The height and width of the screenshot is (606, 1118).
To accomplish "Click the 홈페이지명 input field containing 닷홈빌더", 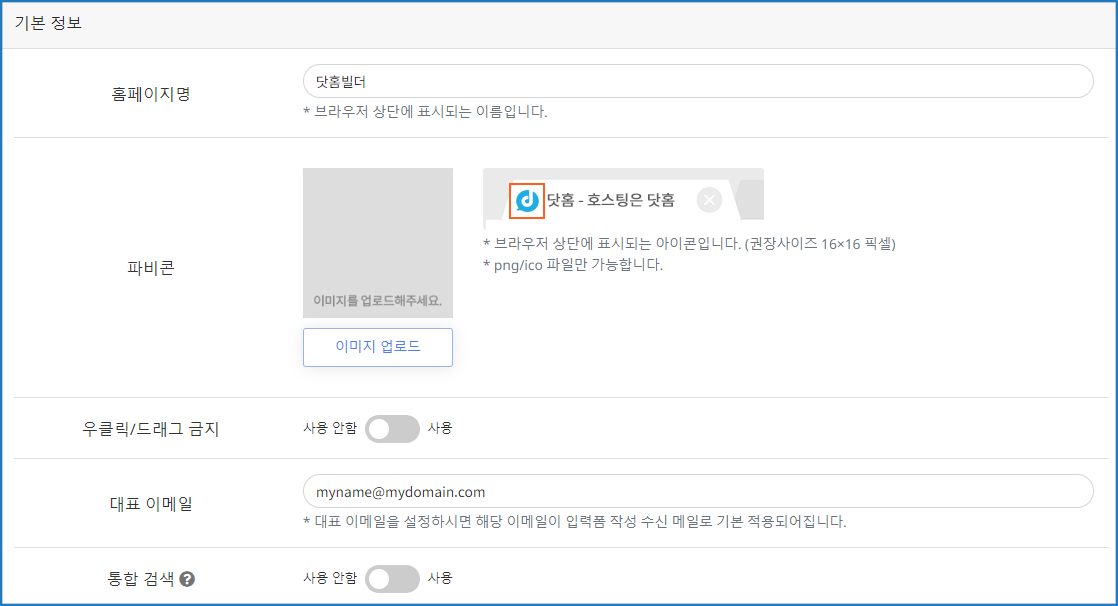I will click(x=697, y=82).
